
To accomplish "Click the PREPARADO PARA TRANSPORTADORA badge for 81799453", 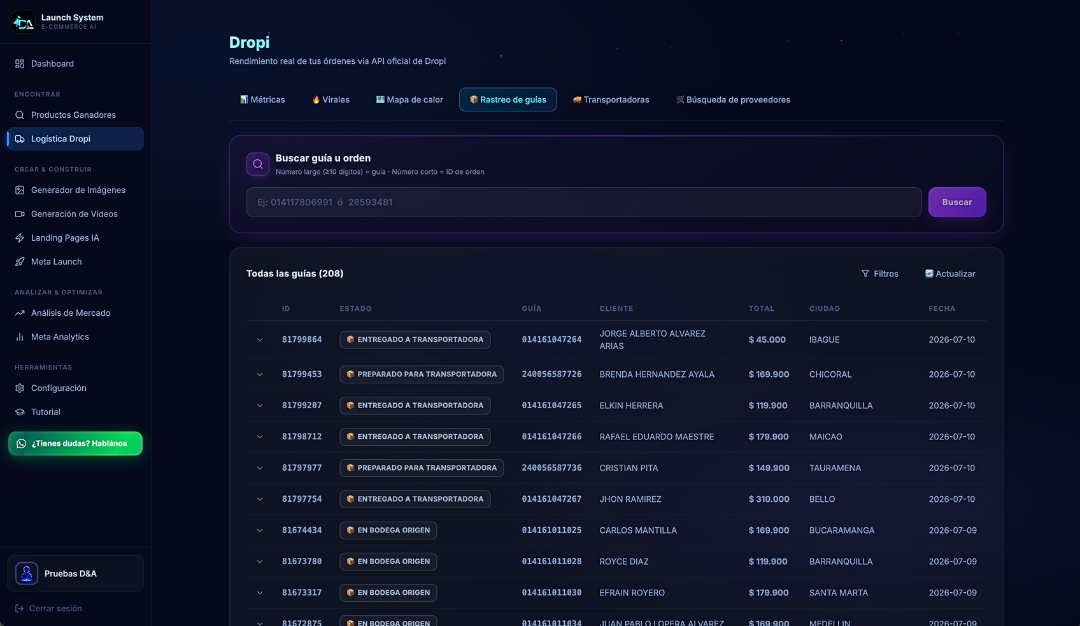I will click(x=422, y=374).
